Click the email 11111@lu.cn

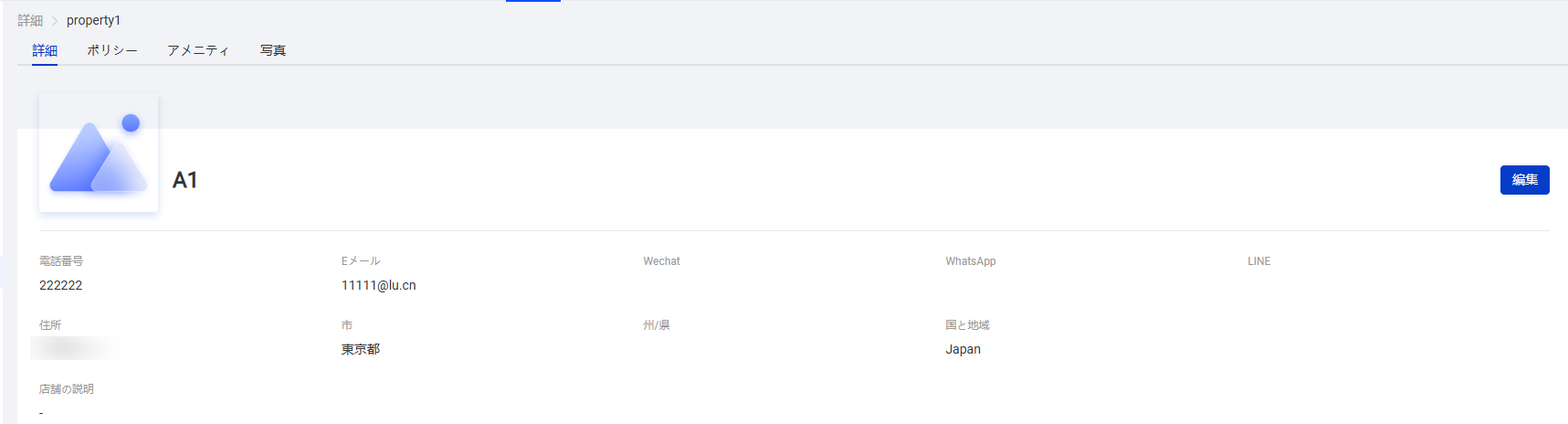coord(378,285)
